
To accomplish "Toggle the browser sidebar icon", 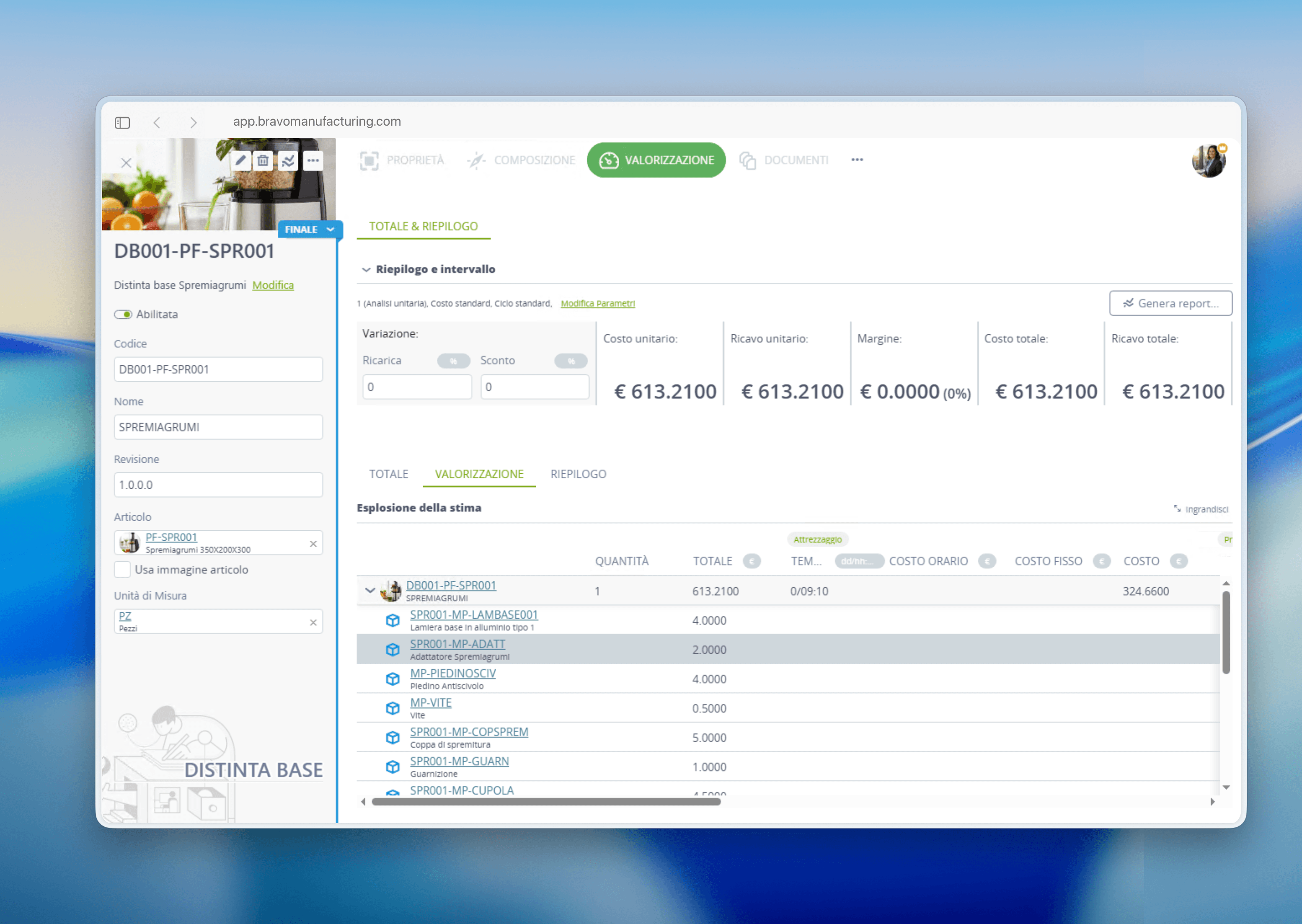I will click(x=122, y=122).
